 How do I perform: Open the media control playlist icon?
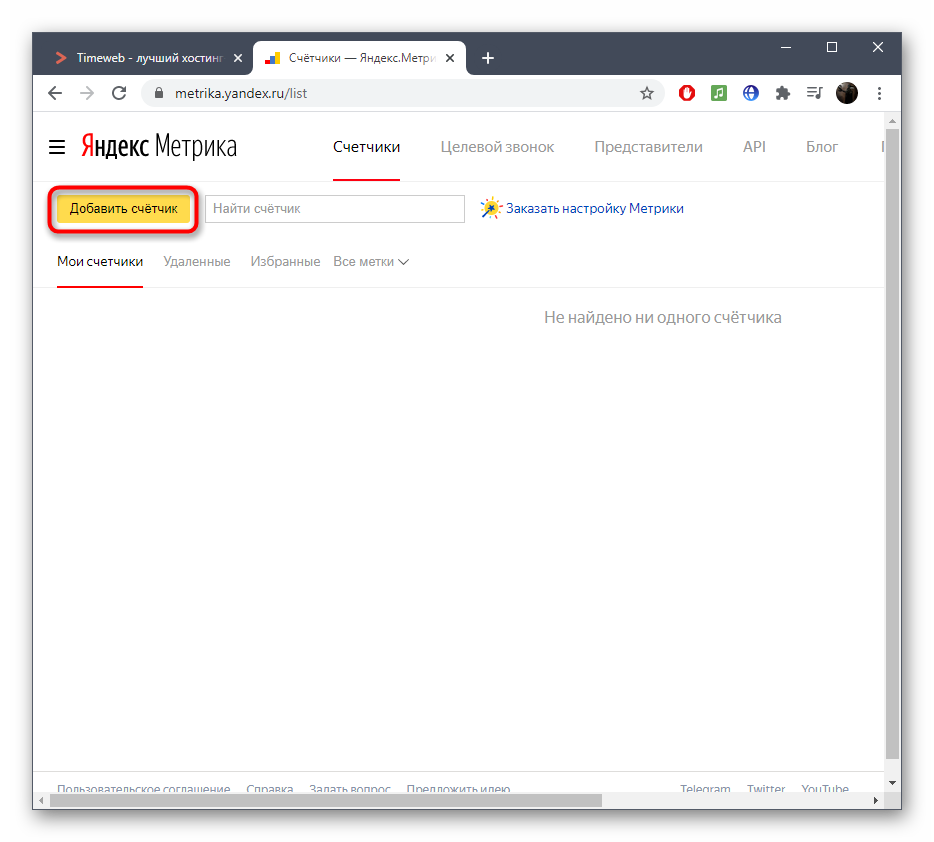coord(815,93)
